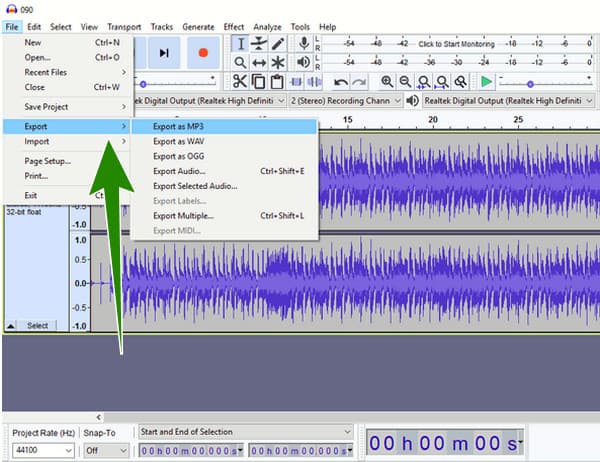Choose Export Audio... entry
600x462 pixels.
pos(224,171)
